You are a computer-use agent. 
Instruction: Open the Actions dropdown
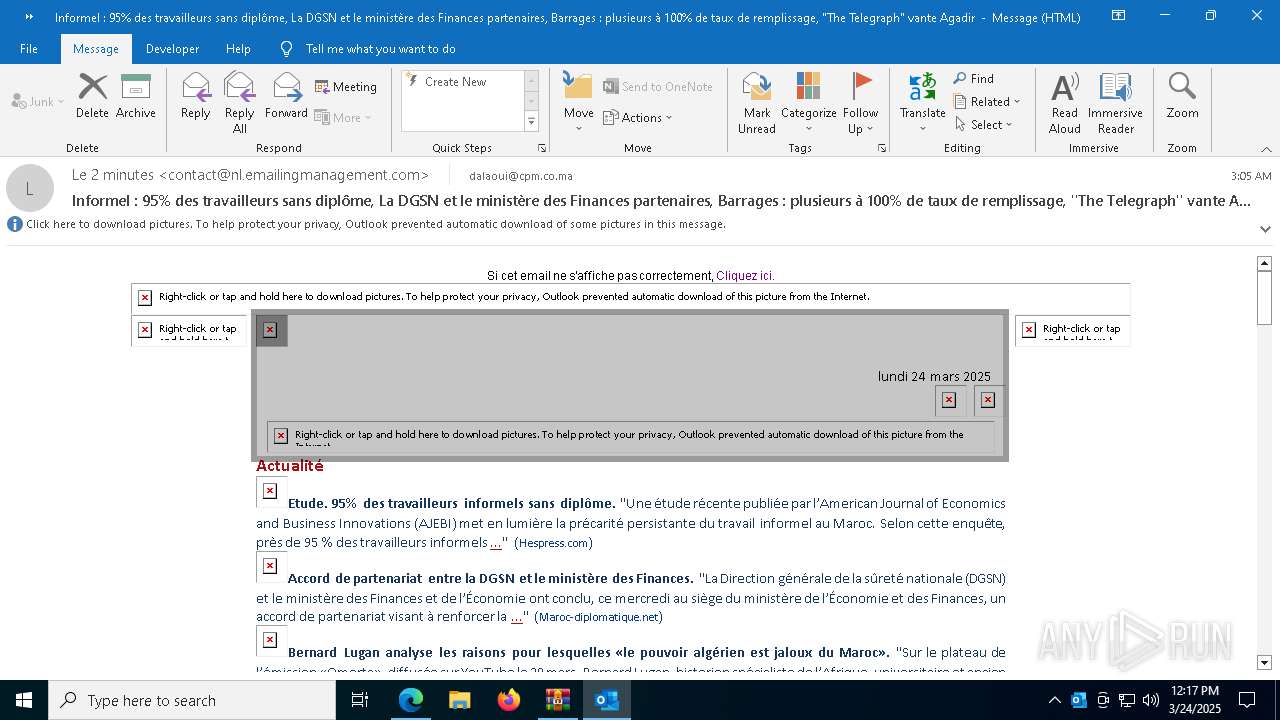point(638,117)
